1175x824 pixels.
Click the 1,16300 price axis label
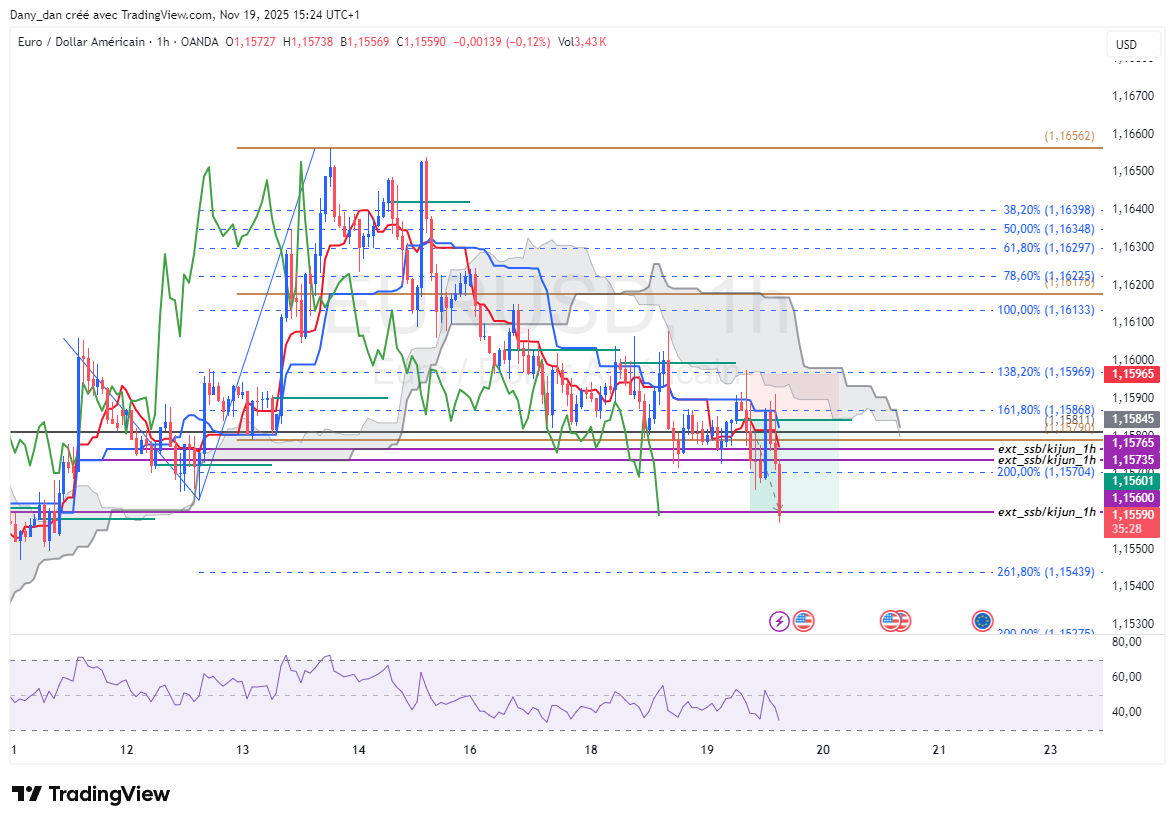click(1133, 247)
